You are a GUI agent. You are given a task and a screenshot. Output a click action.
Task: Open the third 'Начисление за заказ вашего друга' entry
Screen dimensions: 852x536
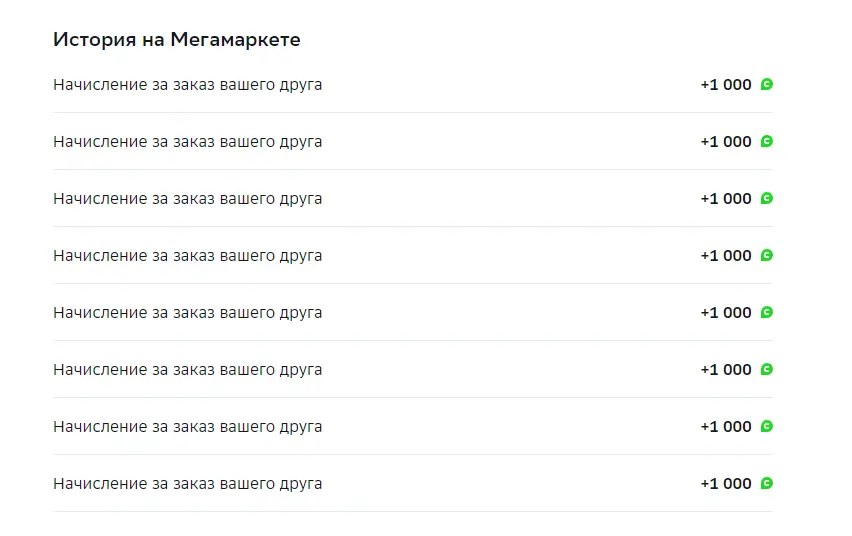pyautogui.click(x=413, y=198)
